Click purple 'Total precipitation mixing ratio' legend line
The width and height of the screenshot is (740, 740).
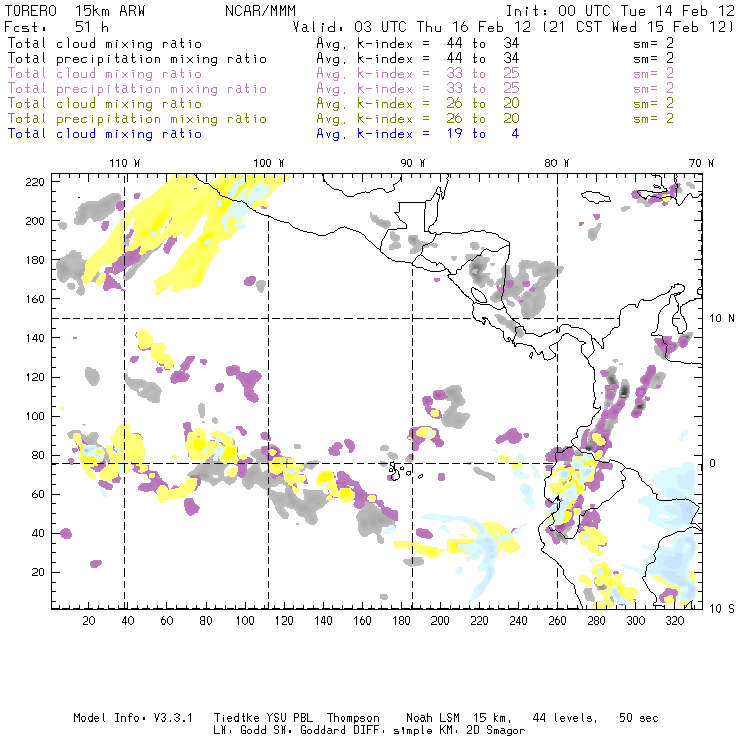pyautogui.click(x=137, y=89)
